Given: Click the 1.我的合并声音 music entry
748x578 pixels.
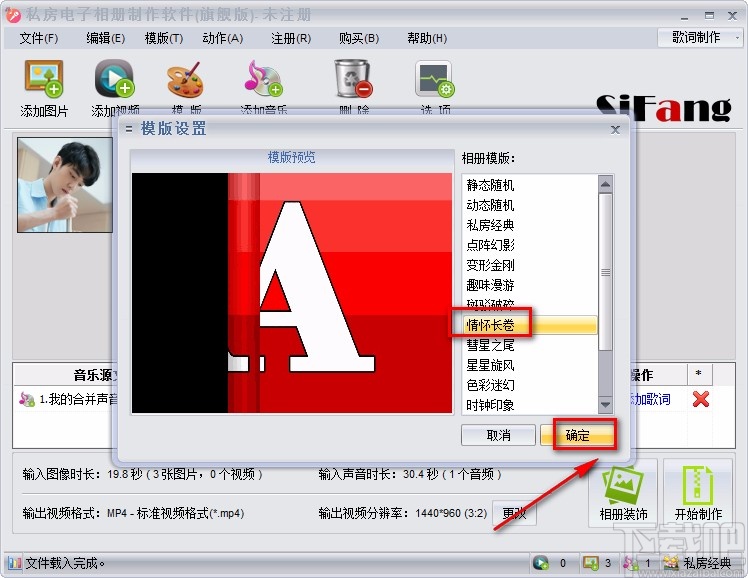Looking at the screenshot, I should tap(78, 399).
